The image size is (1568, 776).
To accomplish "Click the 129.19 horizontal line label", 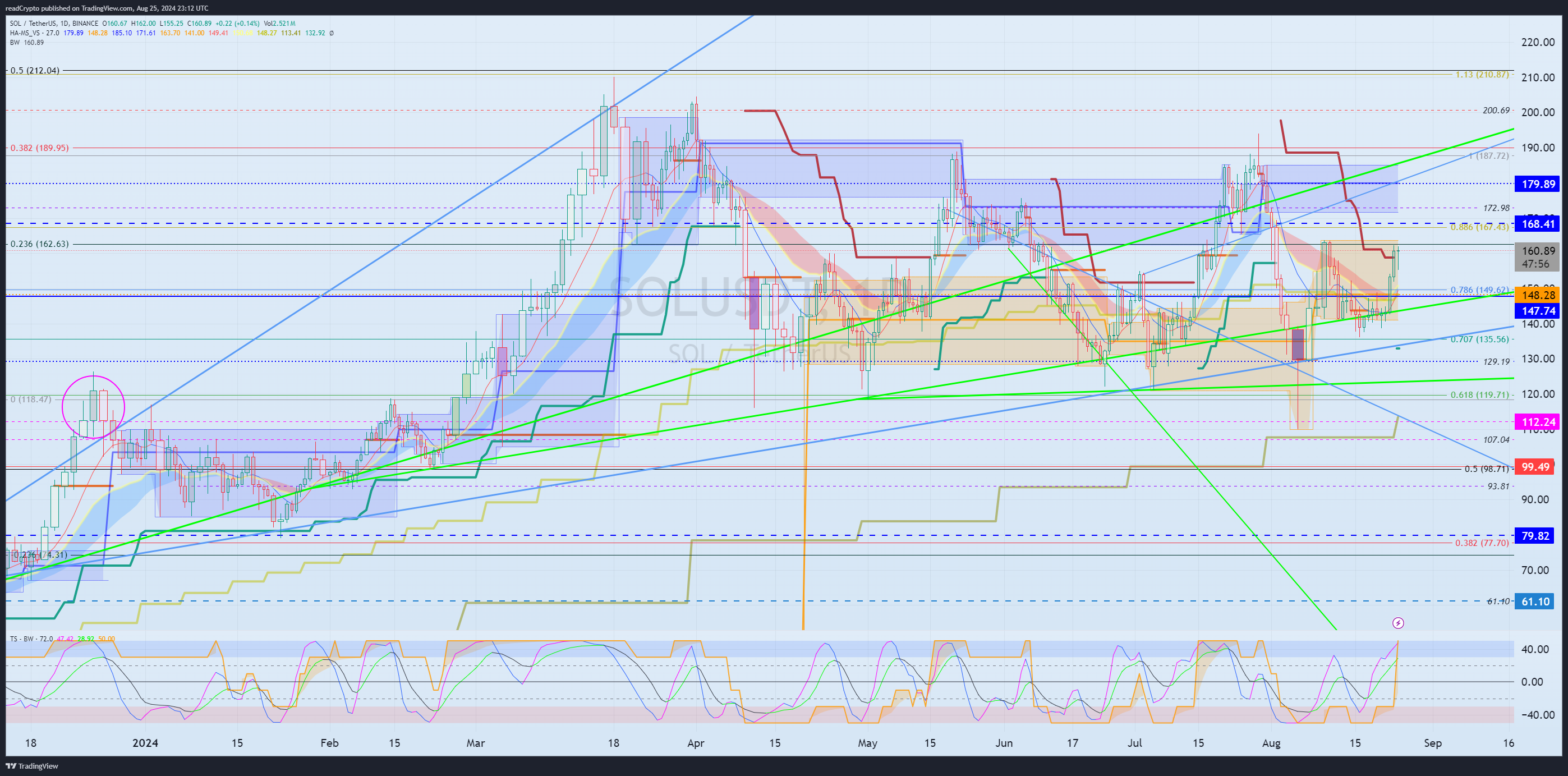I will coord(1496,361).
